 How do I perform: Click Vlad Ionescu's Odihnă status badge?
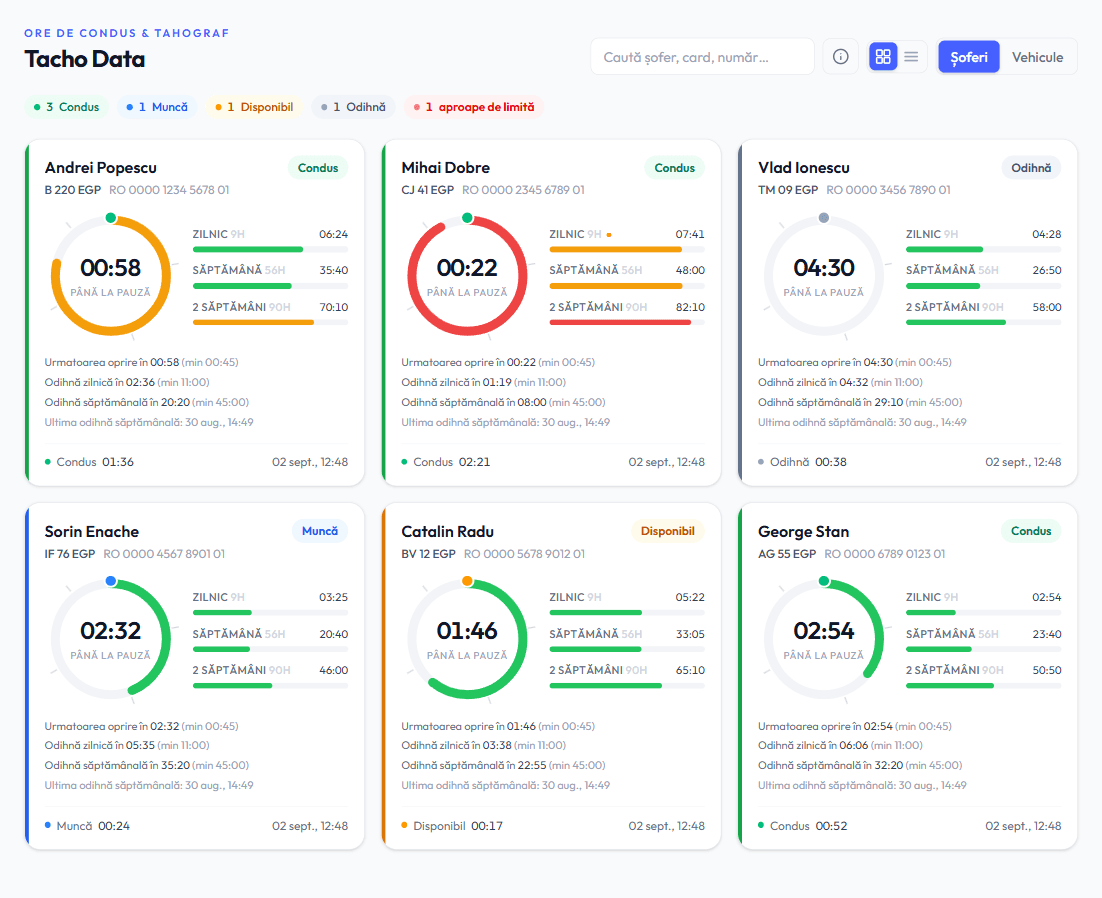[1031, 168]
